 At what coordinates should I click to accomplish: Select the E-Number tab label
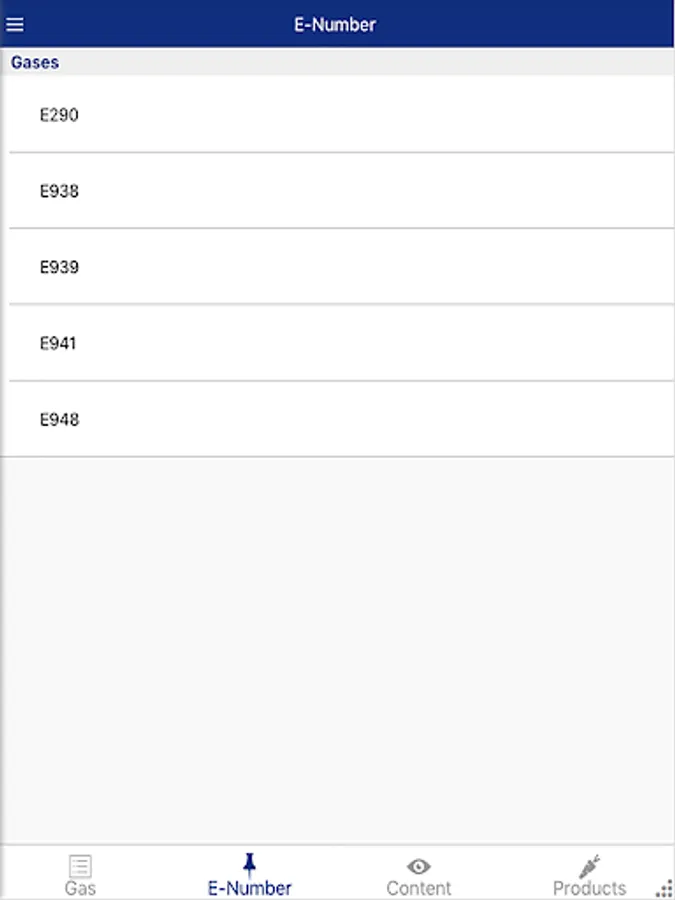(249, 888)
